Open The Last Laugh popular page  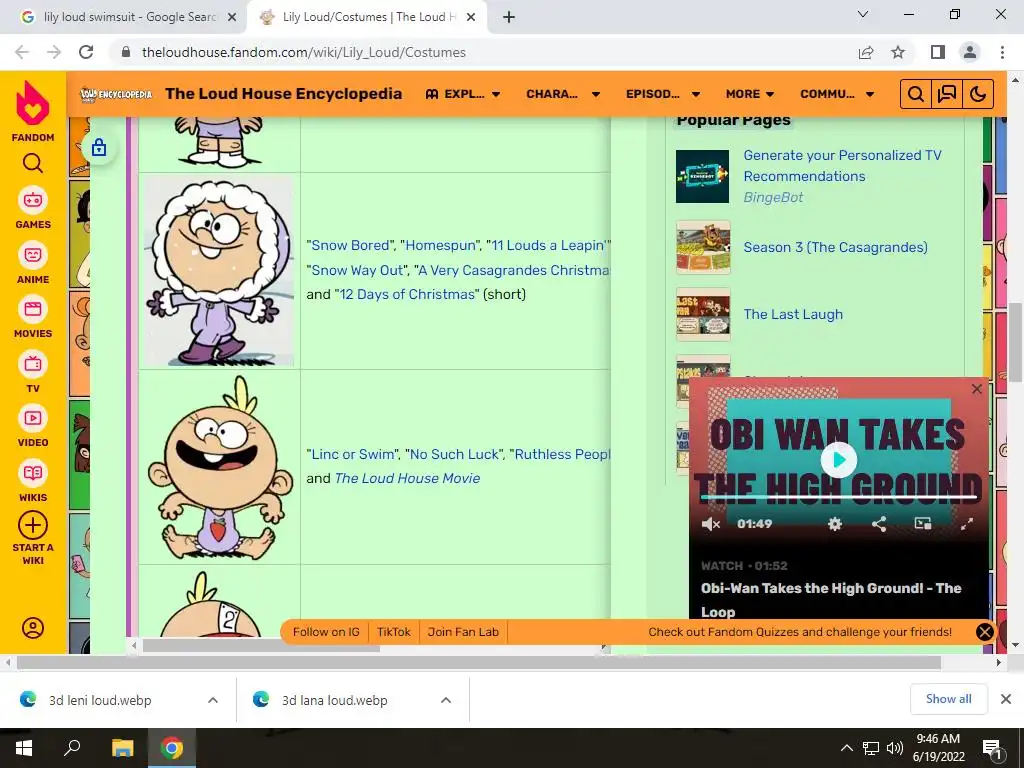(793, 315)
